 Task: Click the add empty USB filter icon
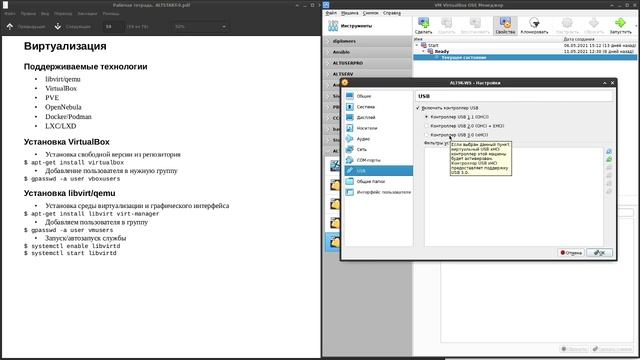pos(609,151)
